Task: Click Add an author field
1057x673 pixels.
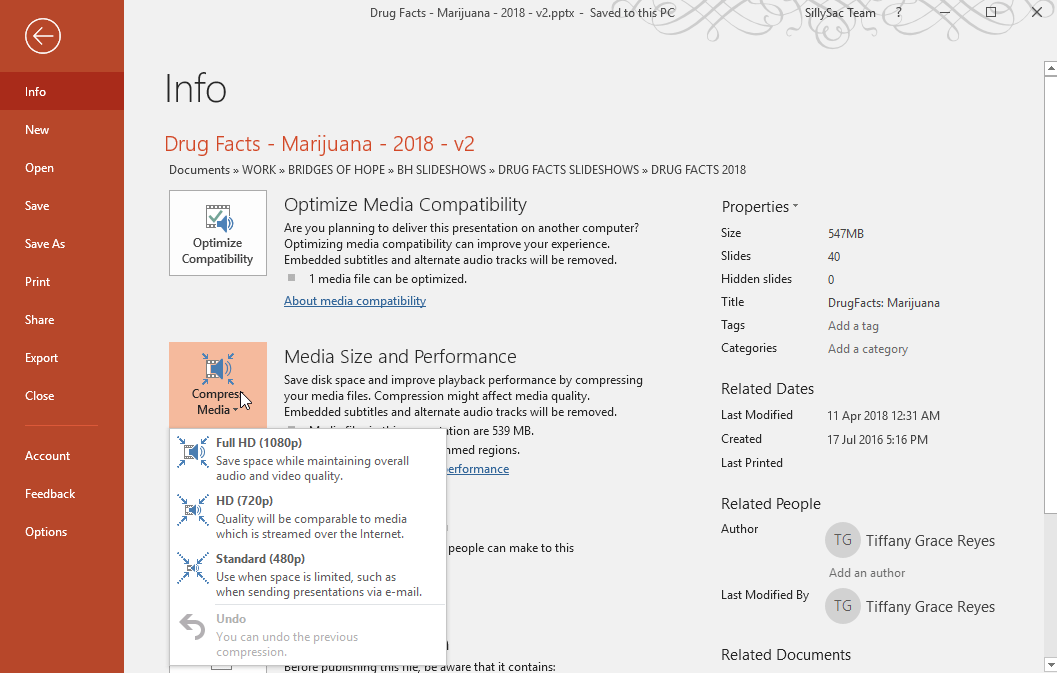Action: click(867, 573)
